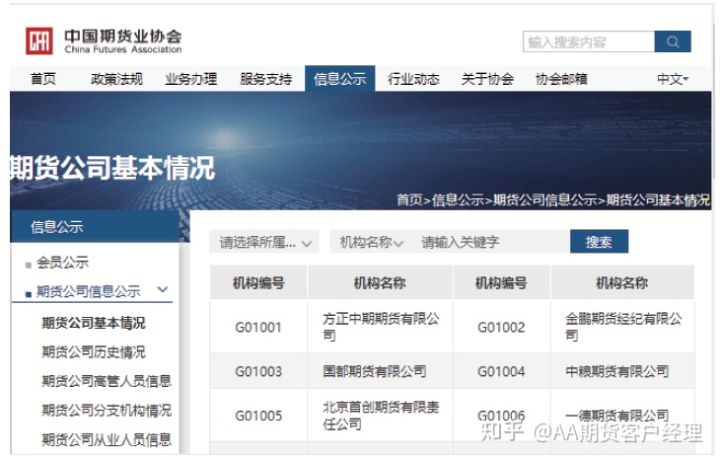The image size is (720, 462).
Task: Click the 期货公司信息公示 breadcrumb link
Action: point(545,200)
